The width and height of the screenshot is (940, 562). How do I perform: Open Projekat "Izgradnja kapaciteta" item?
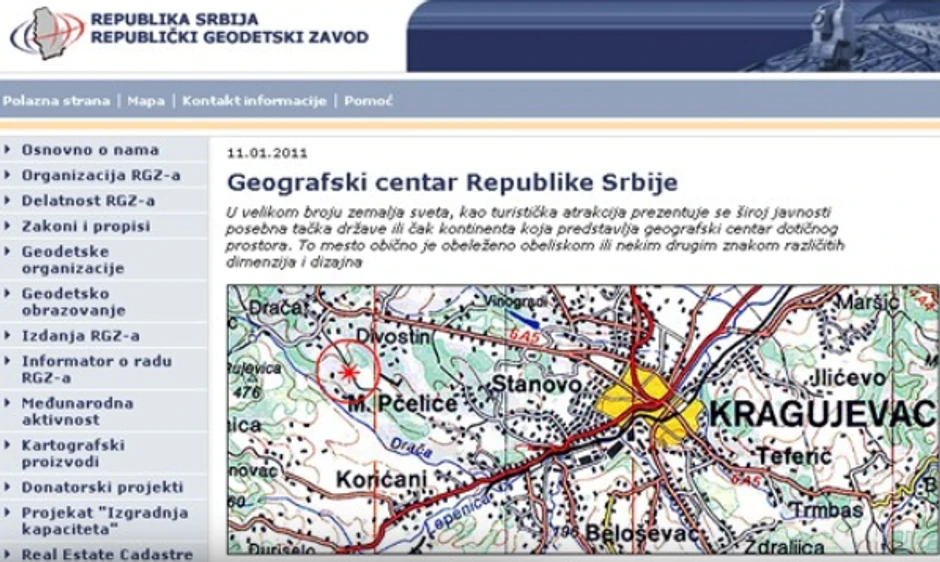(x=105, y=521)
